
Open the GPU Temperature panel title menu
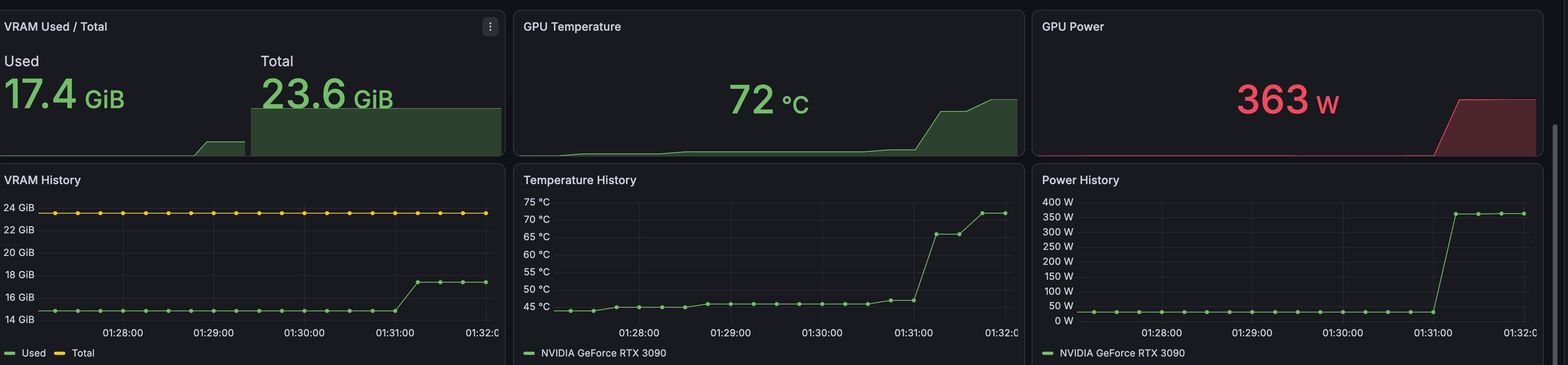click(572, 27)
